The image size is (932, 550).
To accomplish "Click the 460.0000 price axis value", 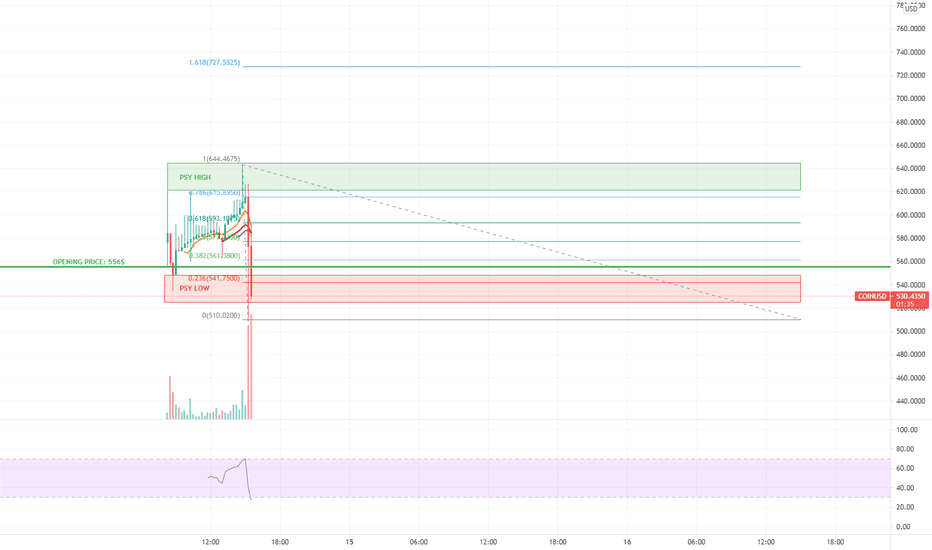I will (x=911, y=378).
